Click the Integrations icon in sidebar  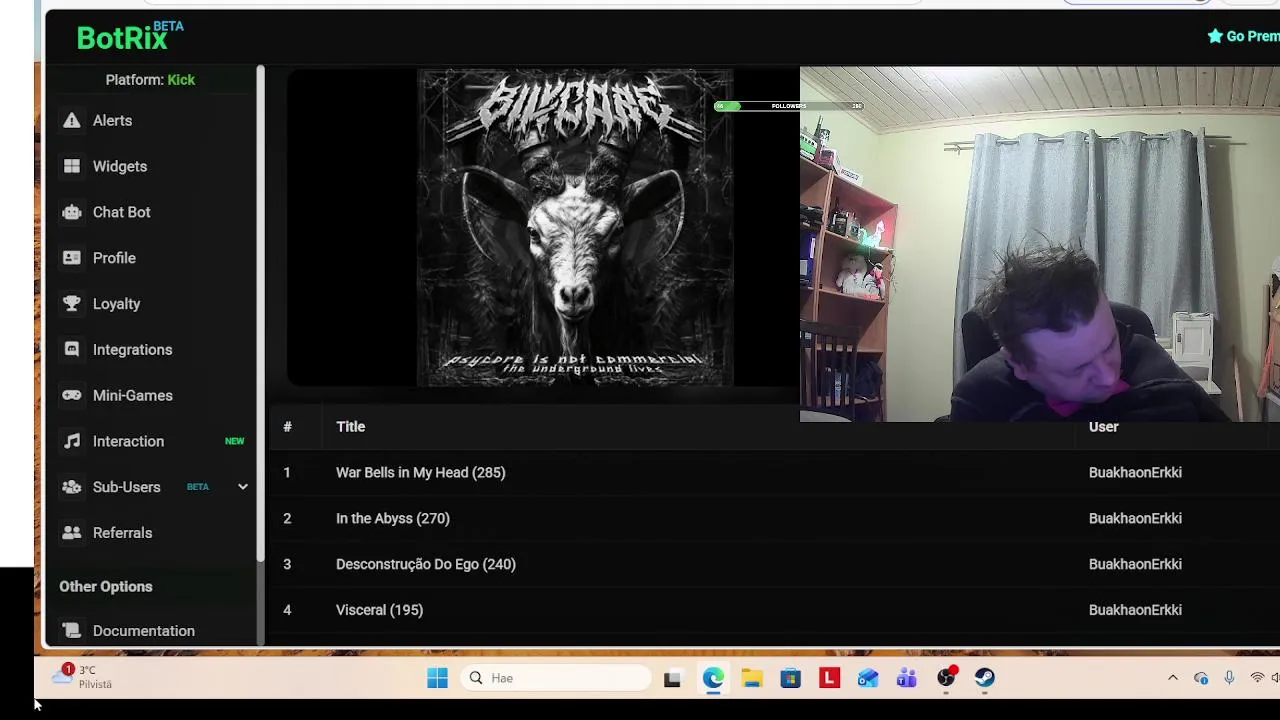[x=71, y=350]
